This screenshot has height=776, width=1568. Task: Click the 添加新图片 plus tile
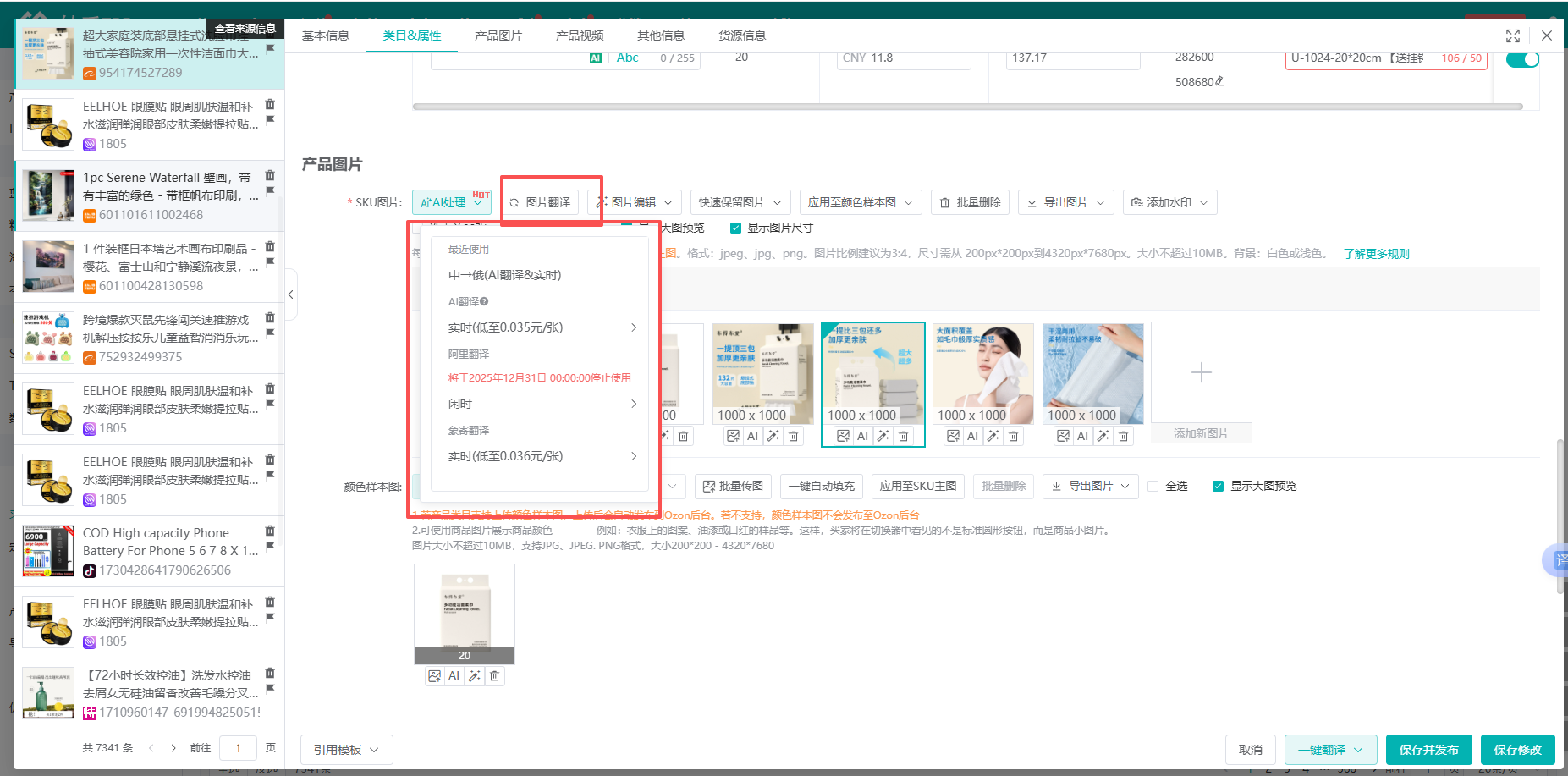(x=1202, y=372)
